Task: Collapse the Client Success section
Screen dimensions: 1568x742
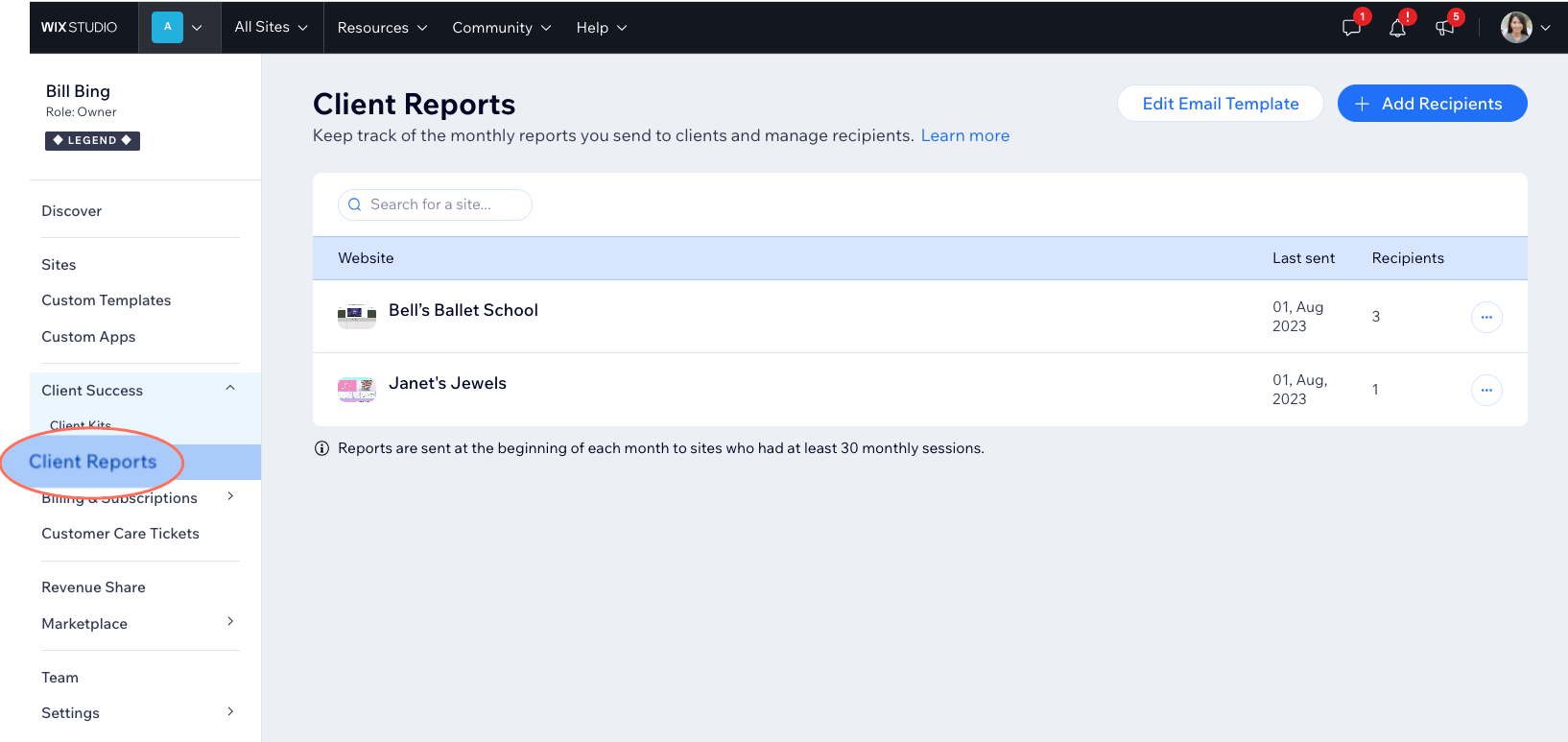Action: (230, 388)
